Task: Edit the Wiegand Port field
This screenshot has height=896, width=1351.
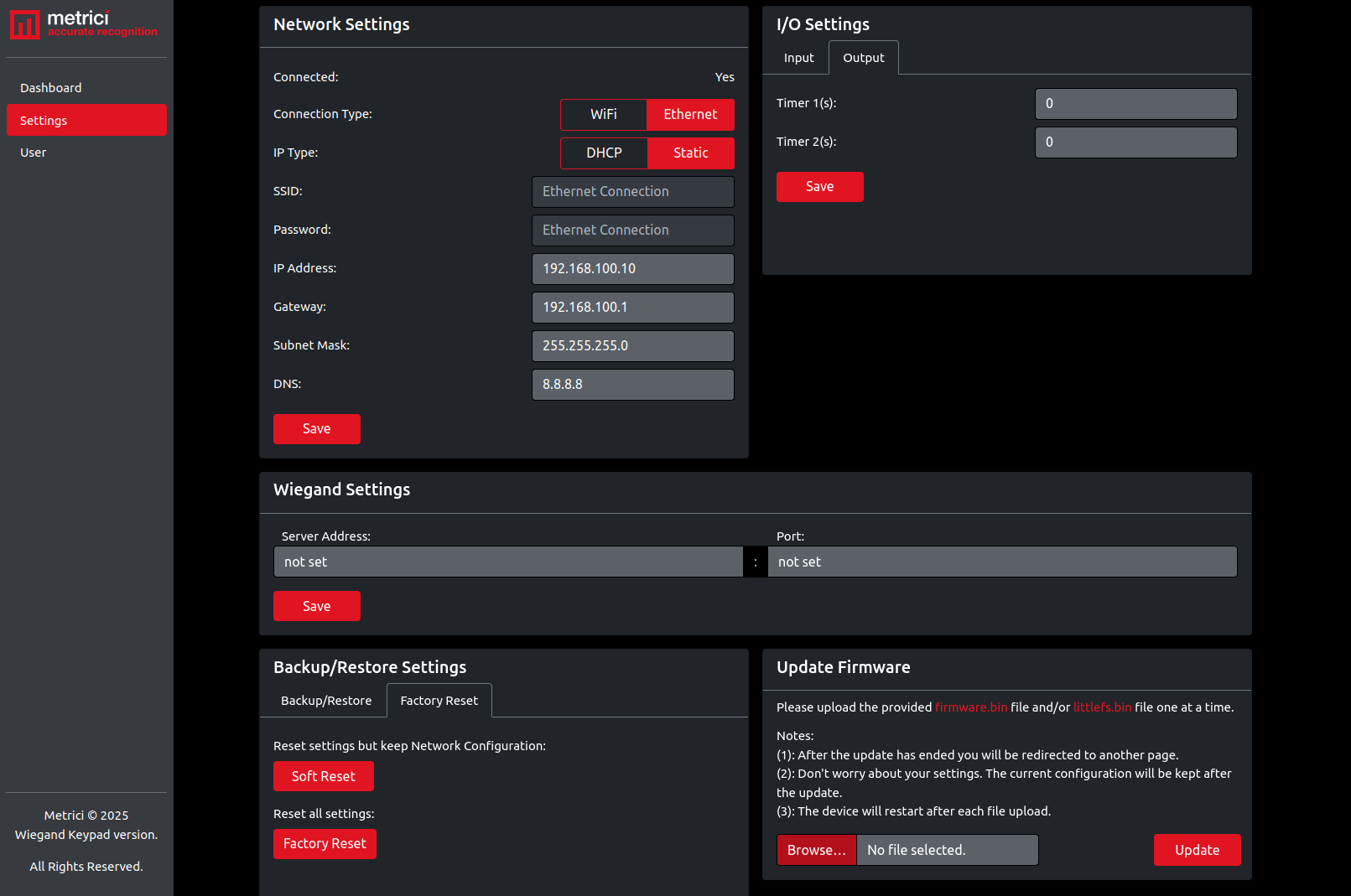Action: pos(1002,562)
